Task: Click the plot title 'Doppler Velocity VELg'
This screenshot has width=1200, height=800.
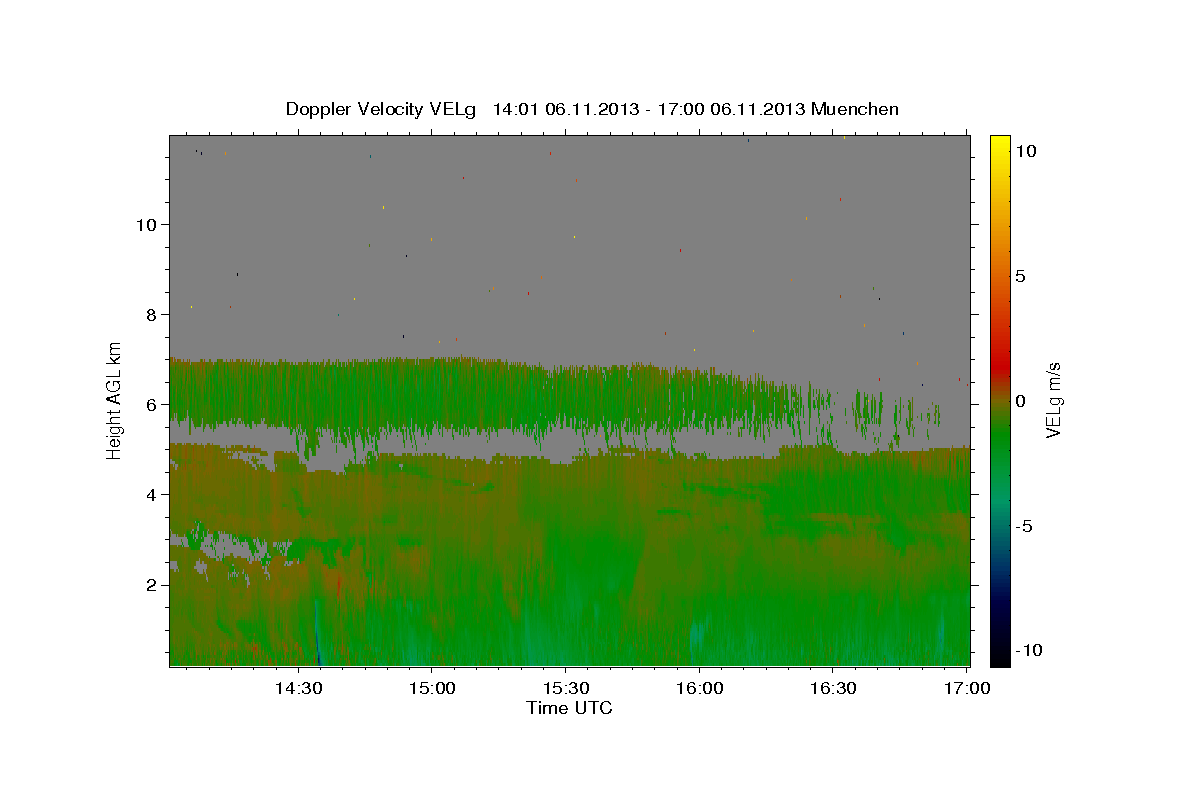Action: [x=383, y=109]
